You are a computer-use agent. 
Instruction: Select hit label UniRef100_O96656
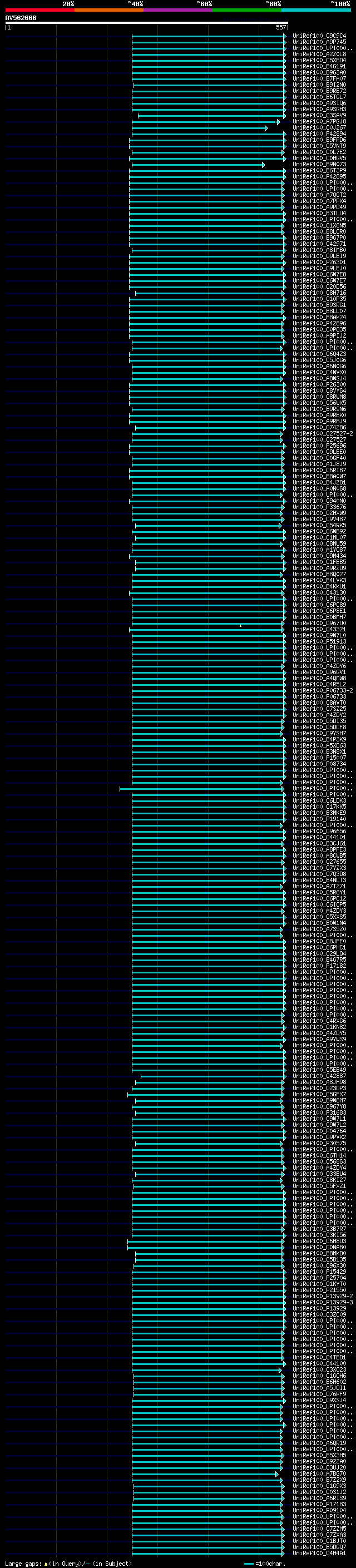coord(319,832)
